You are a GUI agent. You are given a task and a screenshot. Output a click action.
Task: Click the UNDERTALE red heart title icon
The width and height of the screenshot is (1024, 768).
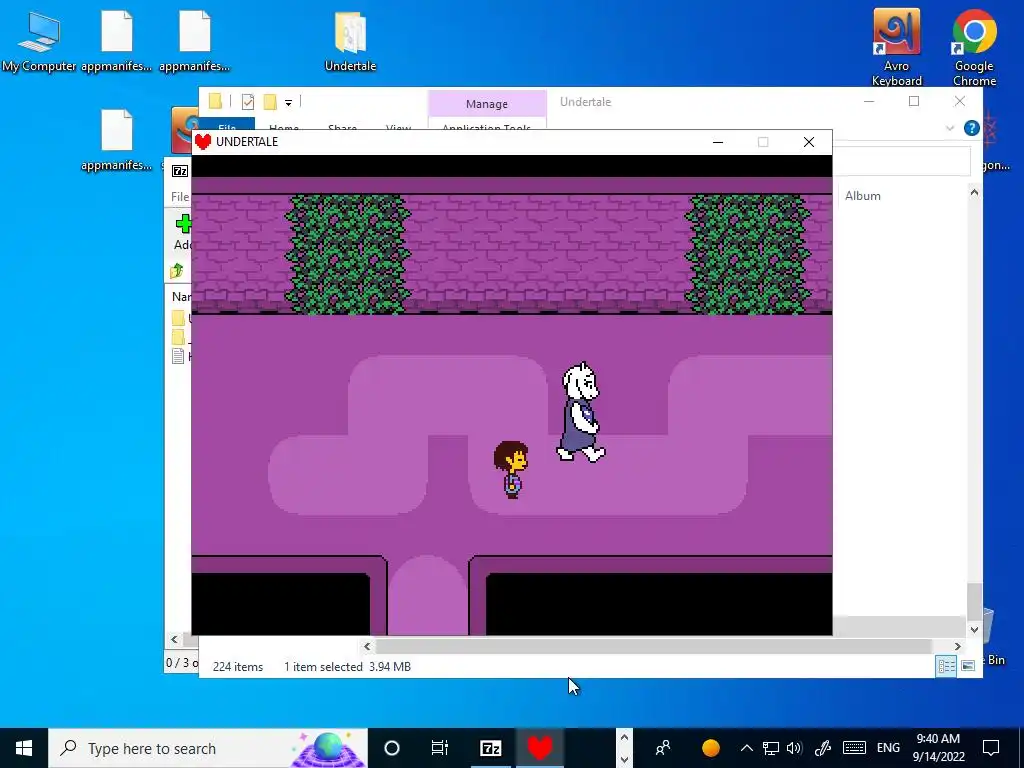click(203, 142)
